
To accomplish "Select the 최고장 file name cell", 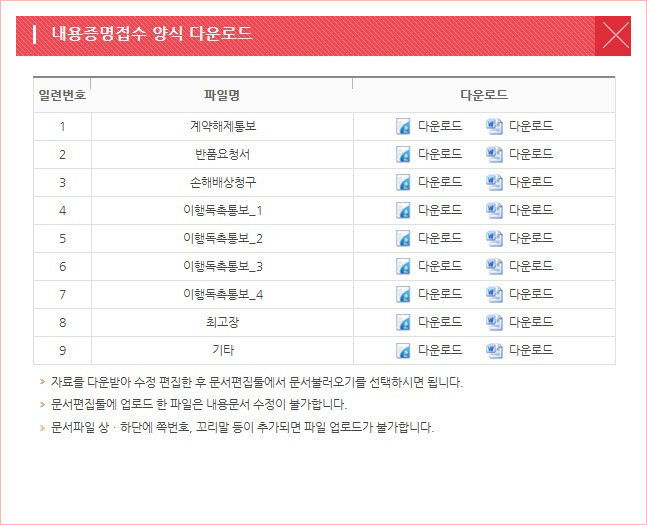I will [x=222, y=323].
